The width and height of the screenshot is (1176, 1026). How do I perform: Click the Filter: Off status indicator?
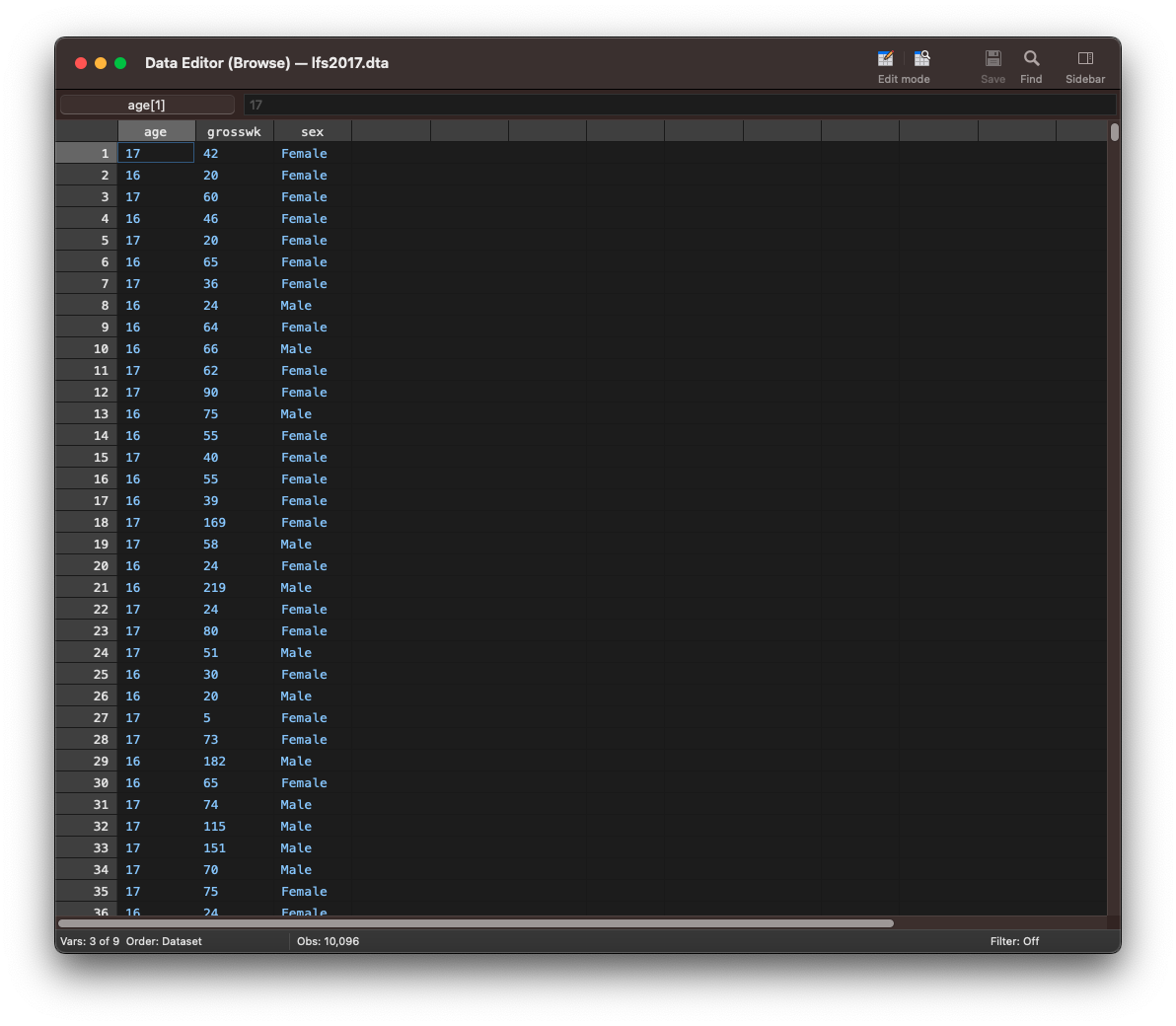click(1014, 941)
